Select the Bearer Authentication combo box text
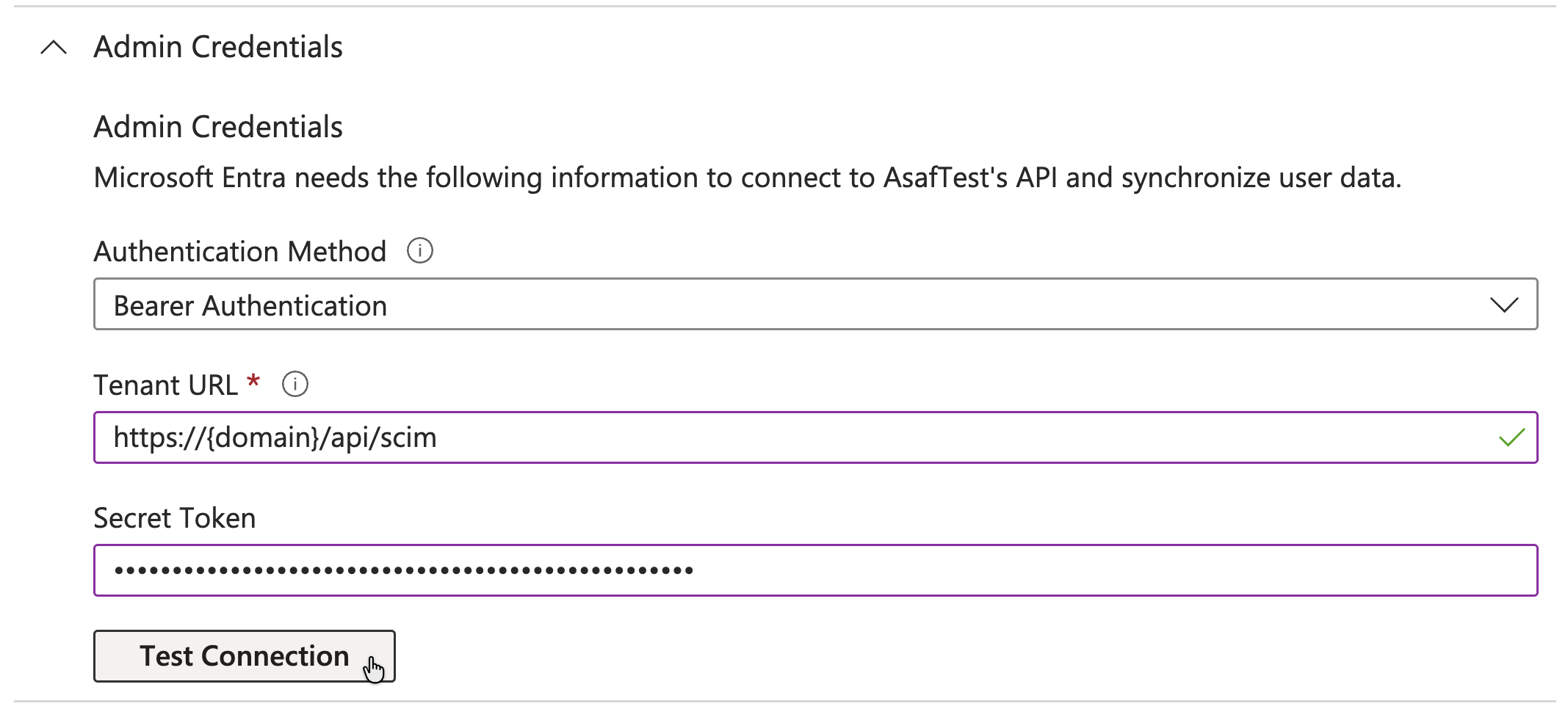This screenshot has height=709, width=1568. tap(250, 305)
